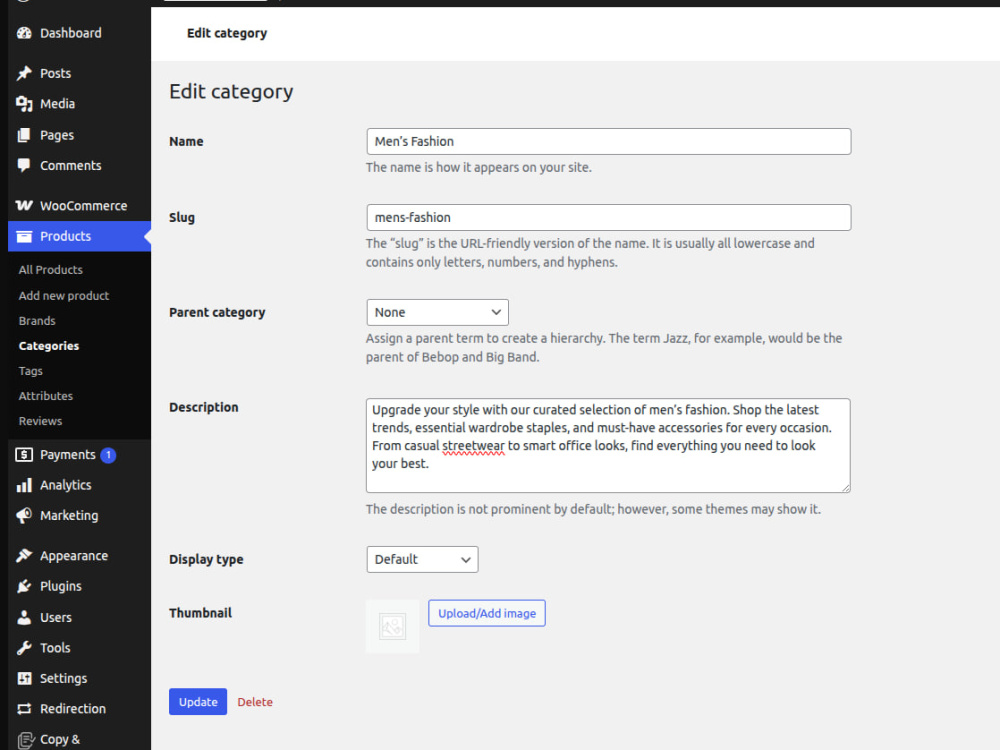Open the Display type dropdown
The height and width of the screenshot is (750, 1000).
(x=422, y=559)
